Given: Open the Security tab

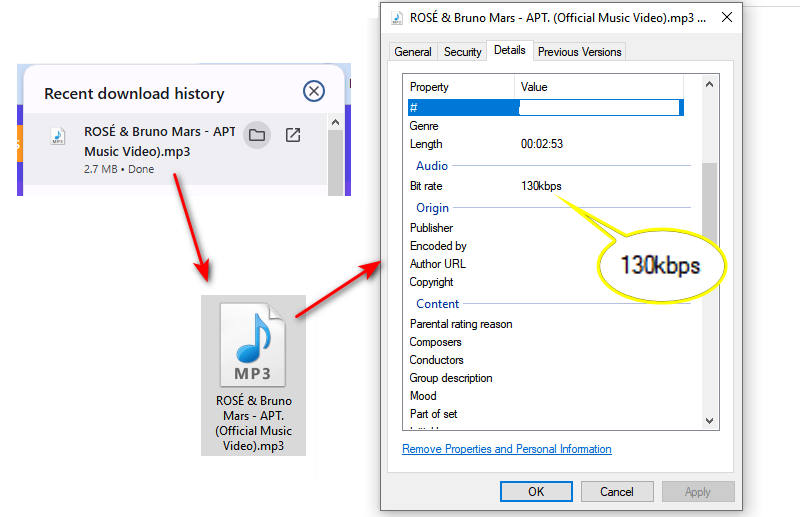Looking at the screenshot, I should (x=462, y=52).
